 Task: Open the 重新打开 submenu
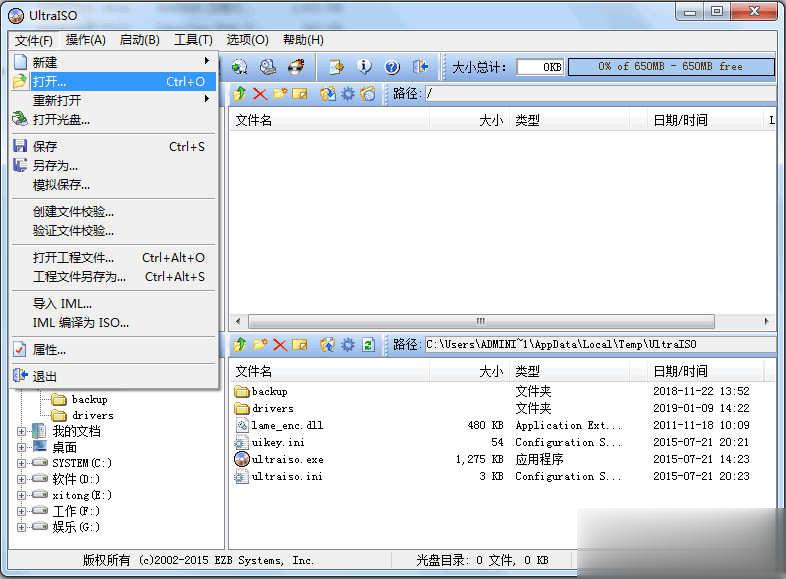point(114,100)
